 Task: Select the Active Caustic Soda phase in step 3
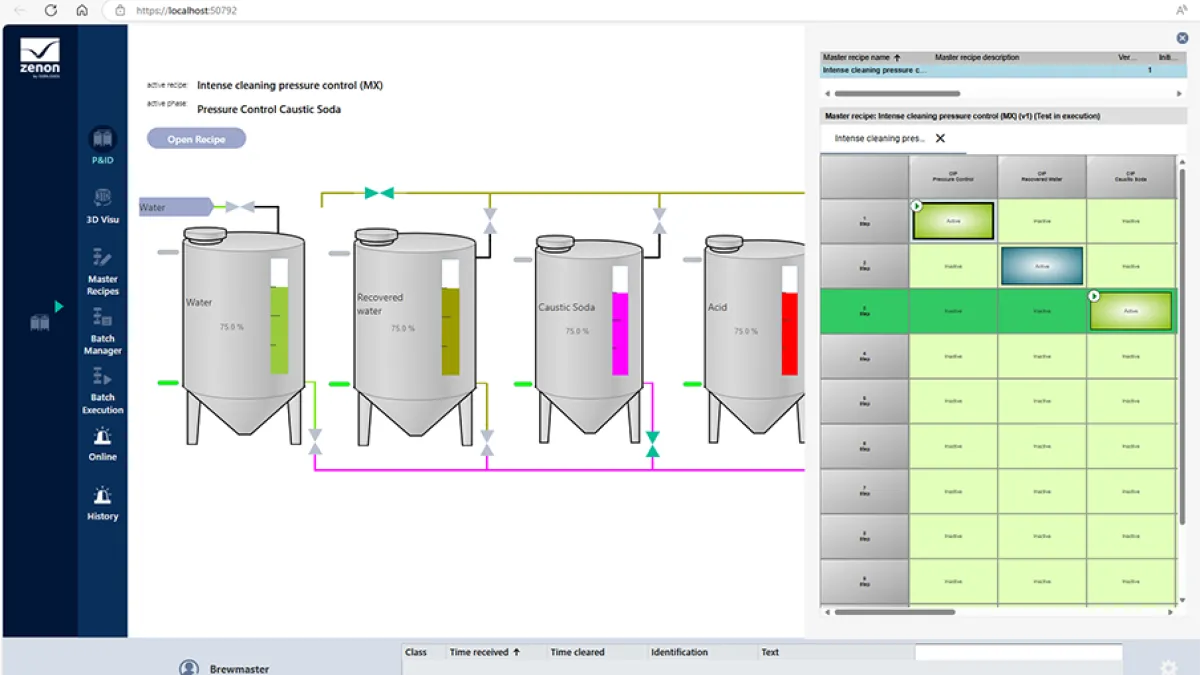(x=1131, y=311)
